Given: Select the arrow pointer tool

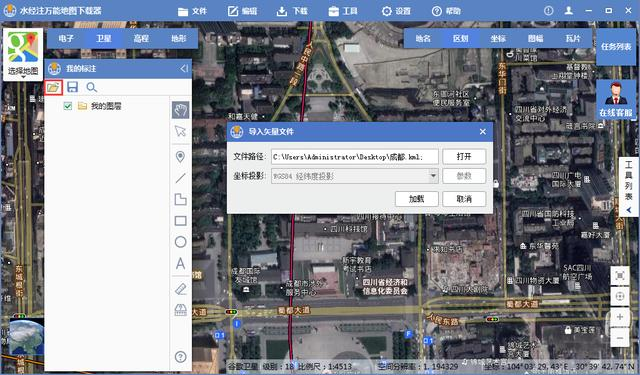Looking at the screenshot, I should click(180, 131).
